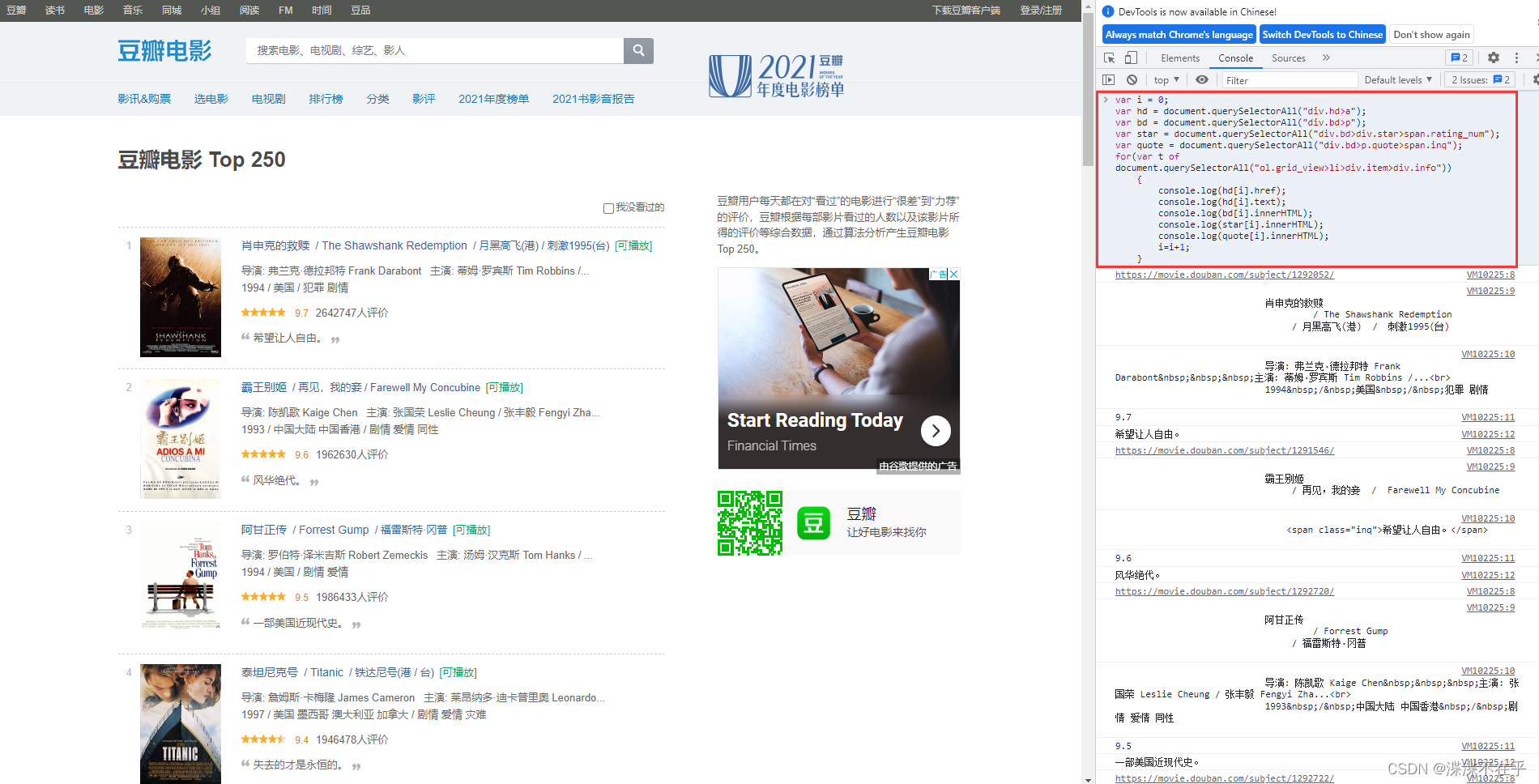Open the messages badge showing 2 in the tab bar
Screen dimensions: 1539x784
[x=1459, y=58]
